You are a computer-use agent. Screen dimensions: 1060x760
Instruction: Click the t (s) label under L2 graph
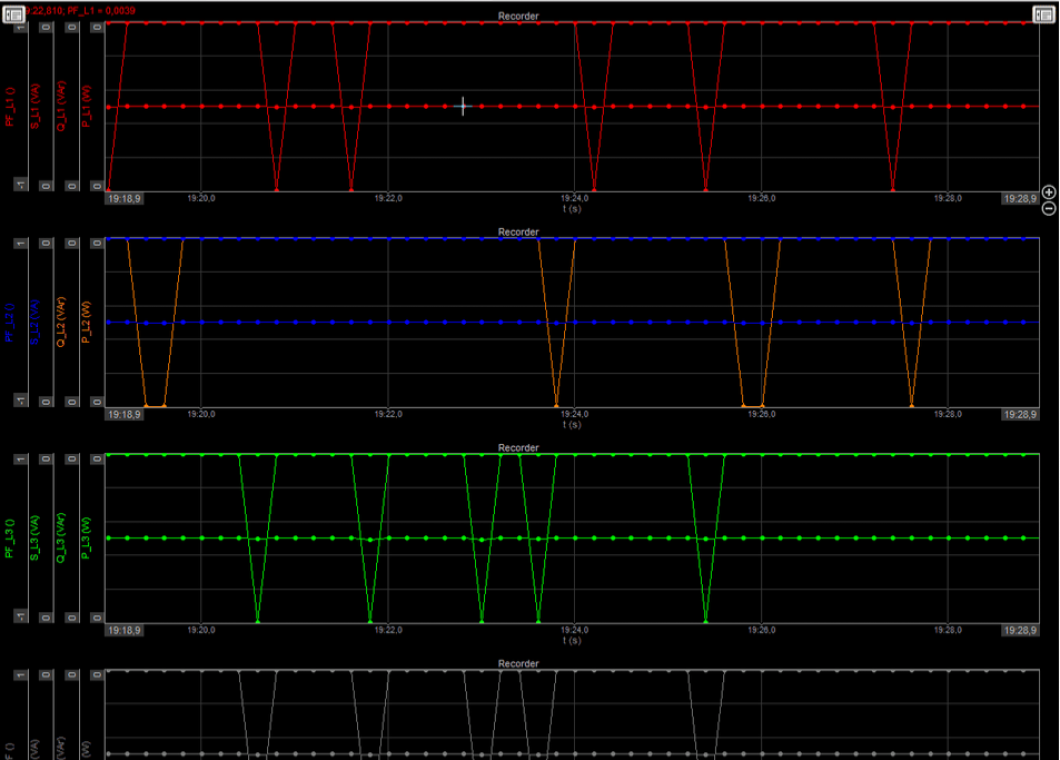pyautogui.click(x=572, y=425)
